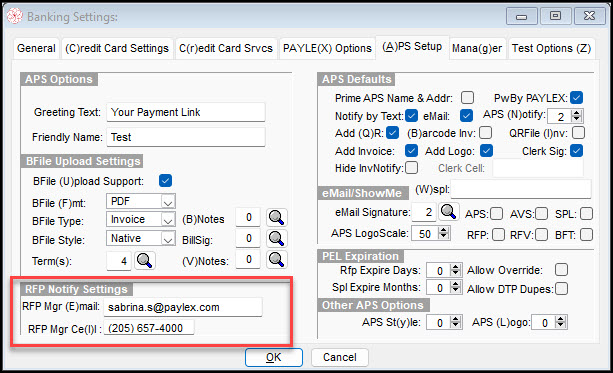Enable (B)arcode Inv checkbox
Viewport: 613px width, 373px height.
[x=485, y=133]
